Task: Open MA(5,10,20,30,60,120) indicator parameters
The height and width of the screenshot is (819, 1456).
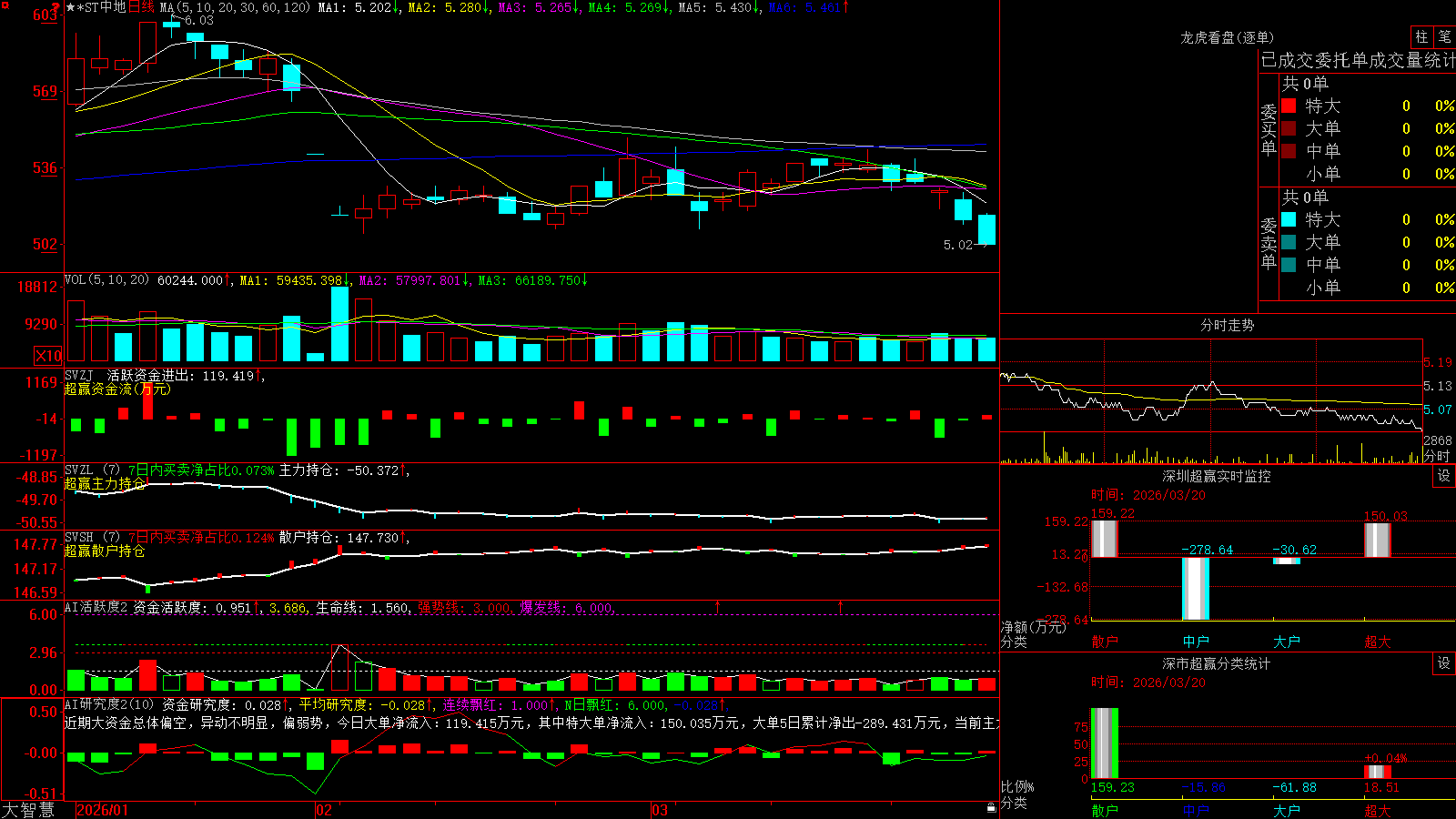Action: point(235,7)
